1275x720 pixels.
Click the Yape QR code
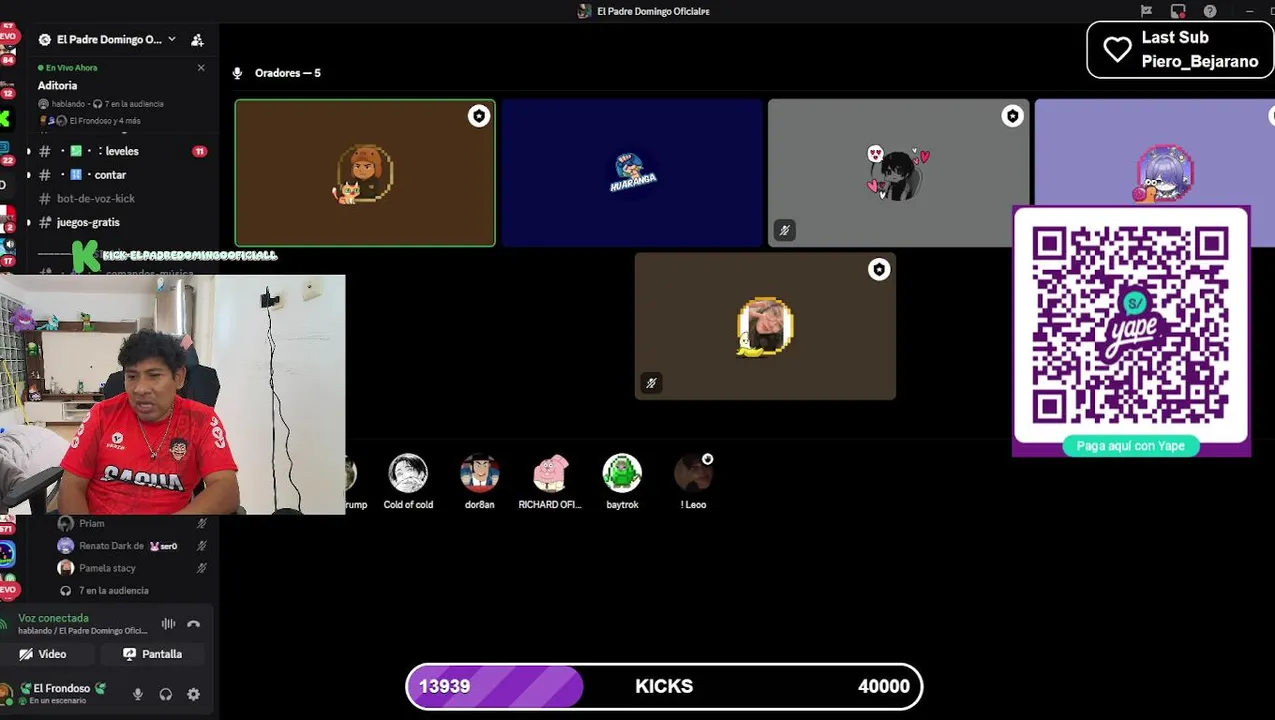tap(1131, 324)
